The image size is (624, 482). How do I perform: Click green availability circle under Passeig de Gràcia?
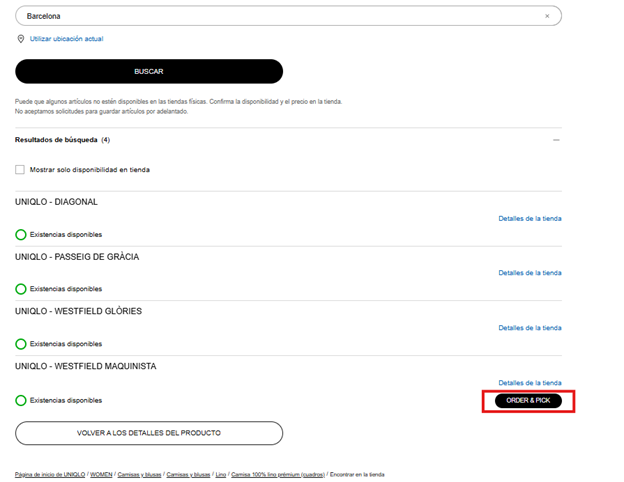click(21, 289)
